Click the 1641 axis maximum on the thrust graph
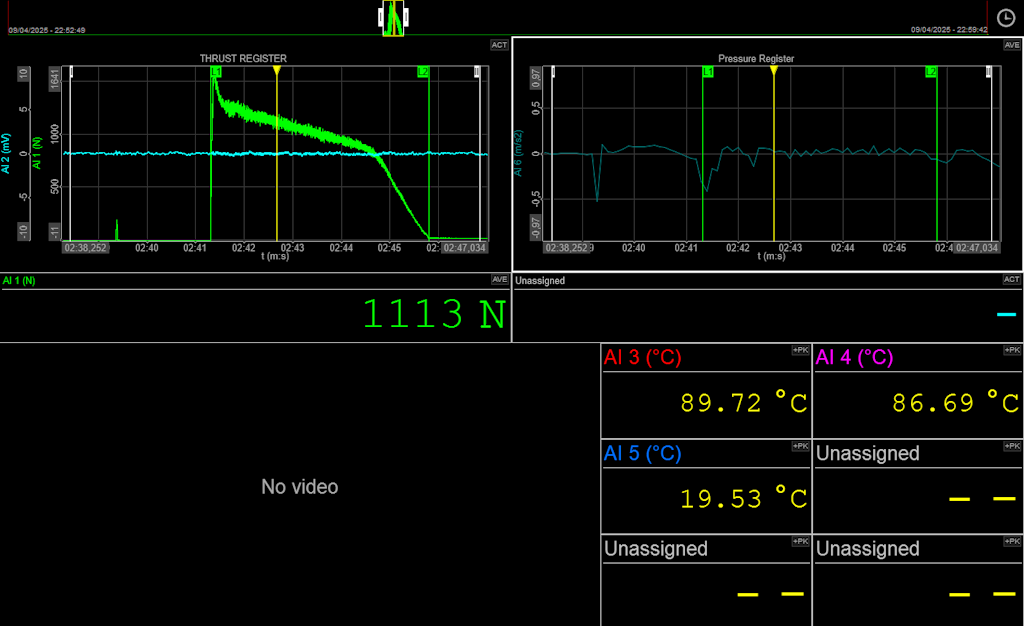This screenshot has height=626, width=1024. click(x=55, y=79)
